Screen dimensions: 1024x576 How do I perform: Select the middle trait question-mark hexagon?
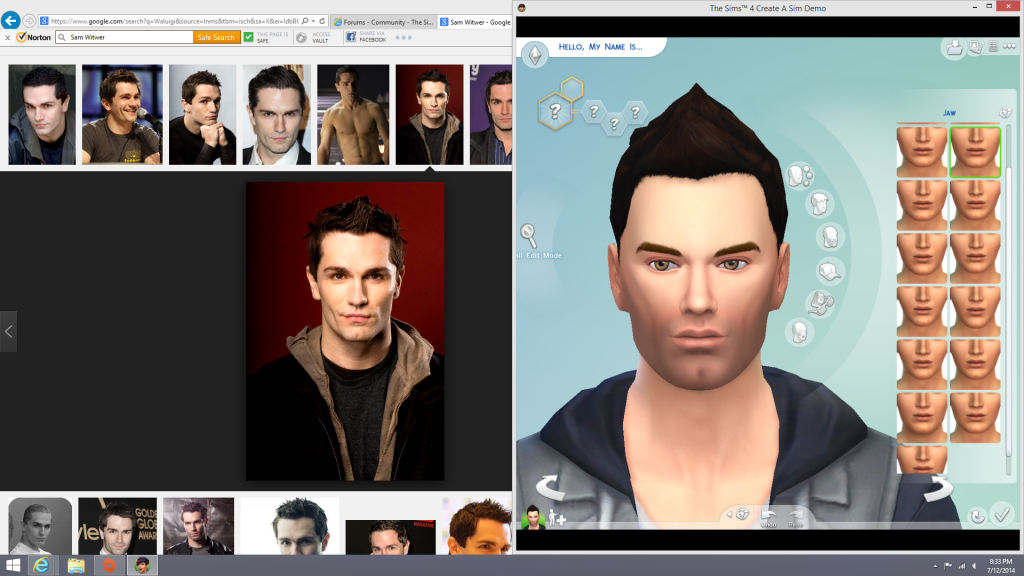[x=614, y=123]
